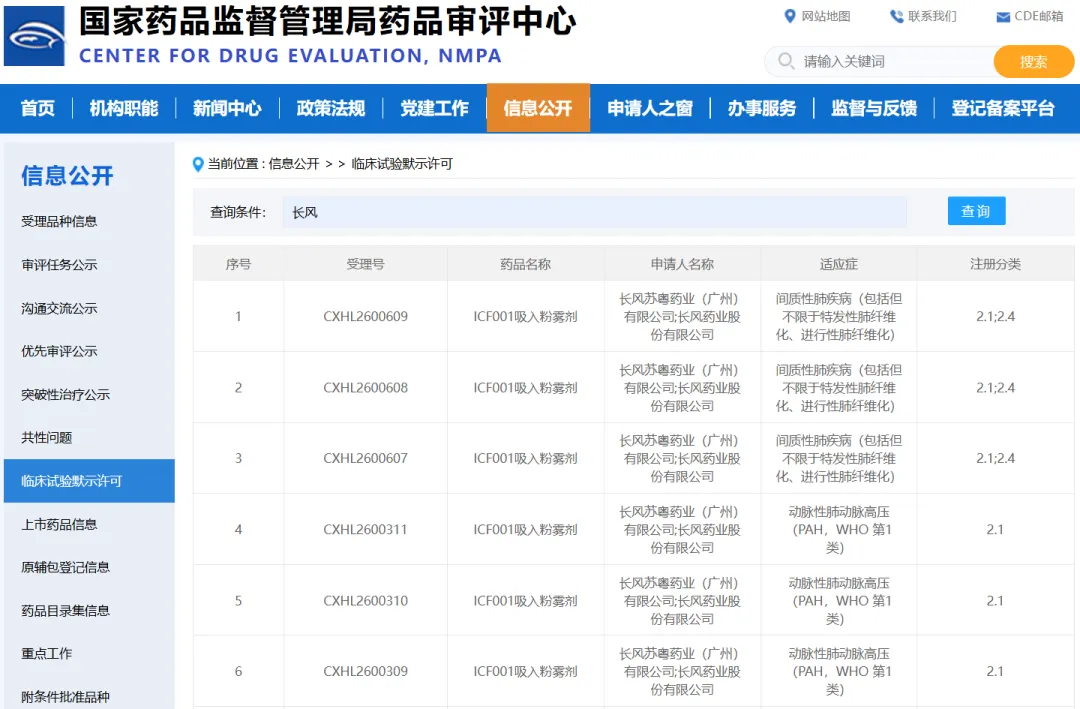Click the orange 搜索 button

tap(1033, 61)
